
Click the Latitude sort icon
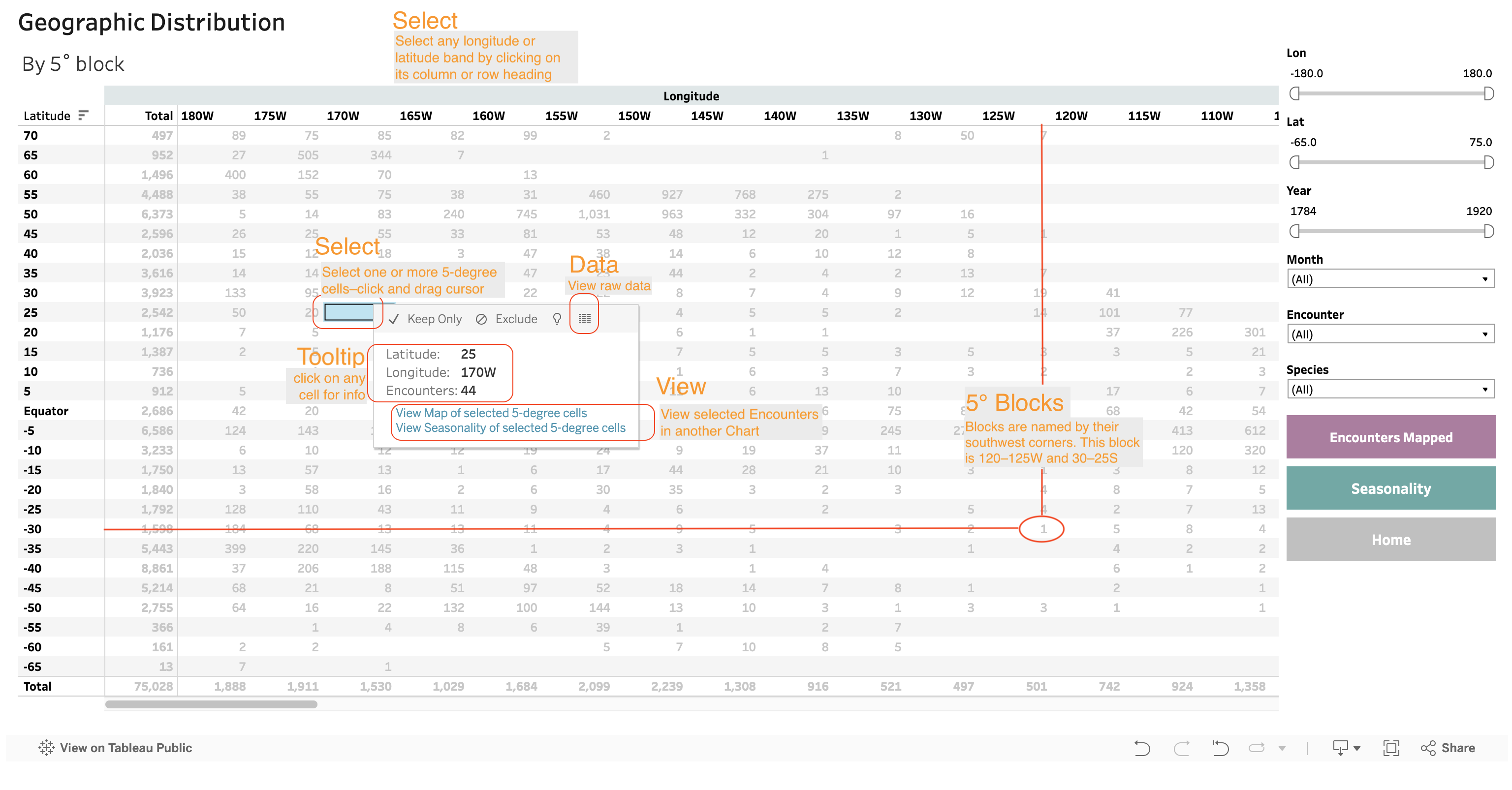coord(83,115)
